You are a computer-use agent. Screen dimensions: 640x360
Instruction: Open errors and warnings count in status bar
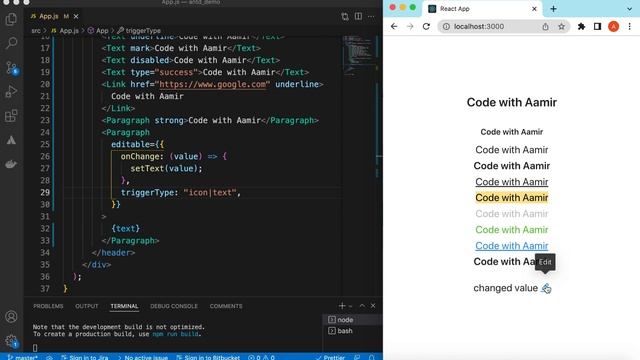[x=261, y=357]
